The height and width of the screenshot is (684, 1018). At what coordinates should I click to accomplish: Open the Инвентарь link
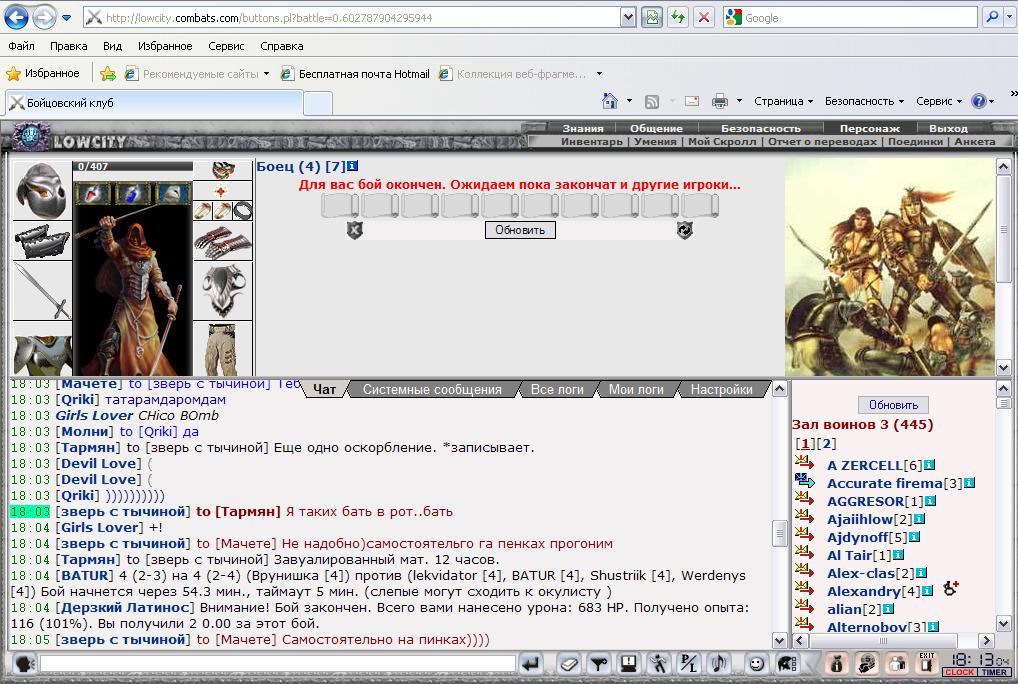coord(591,141)
